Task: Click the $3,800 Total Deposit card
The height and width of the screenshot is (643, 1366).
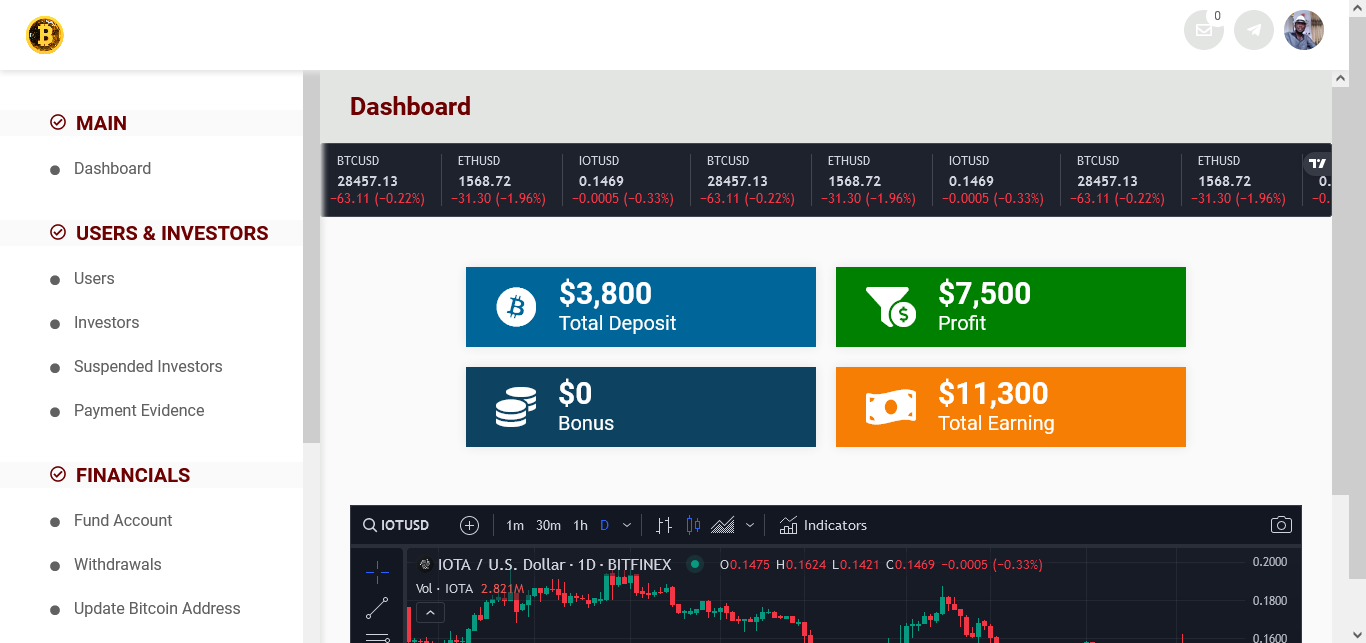Action: pos(641,307)
